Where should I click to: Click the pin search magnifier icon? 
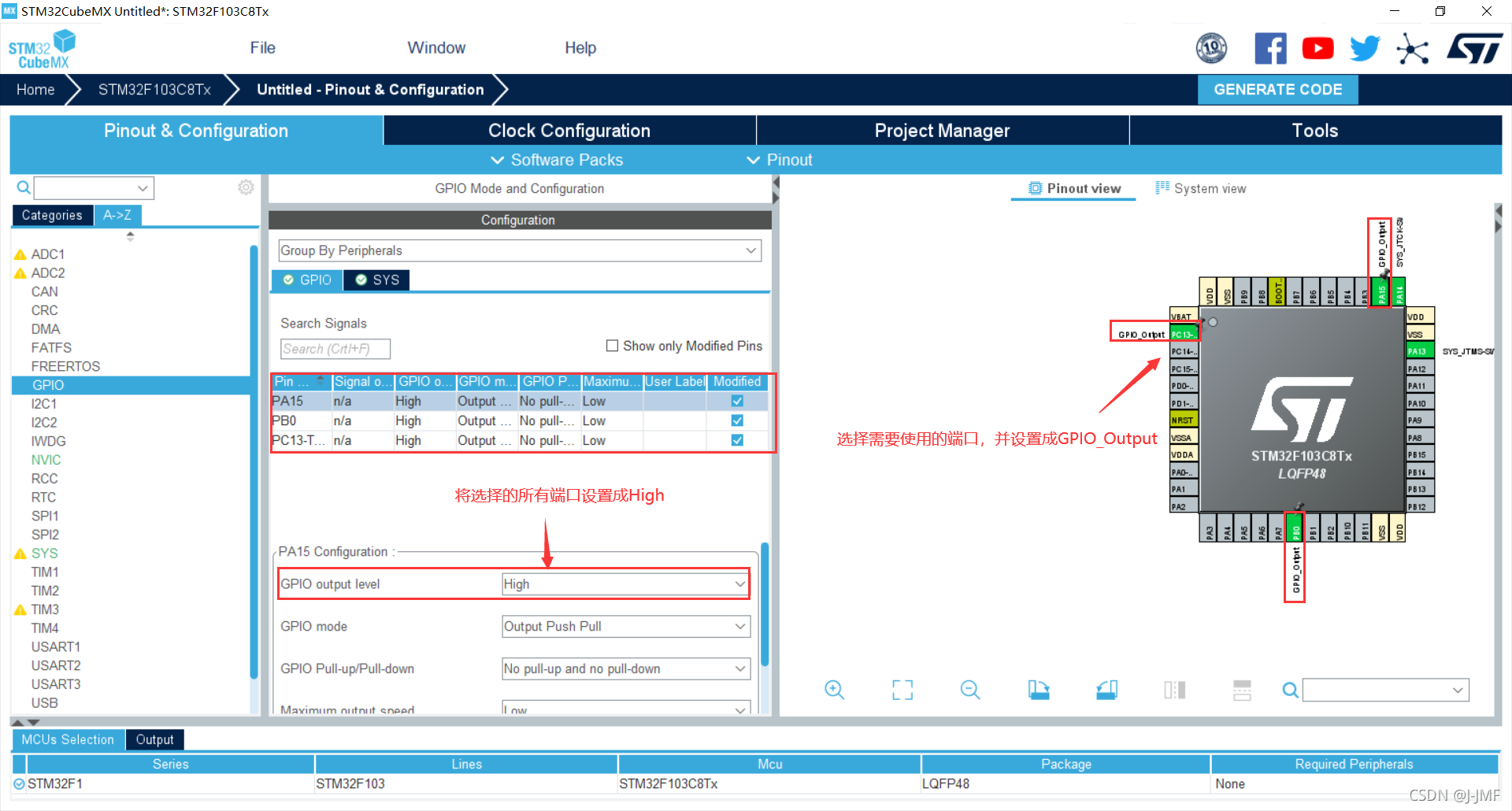point(1290,691)
